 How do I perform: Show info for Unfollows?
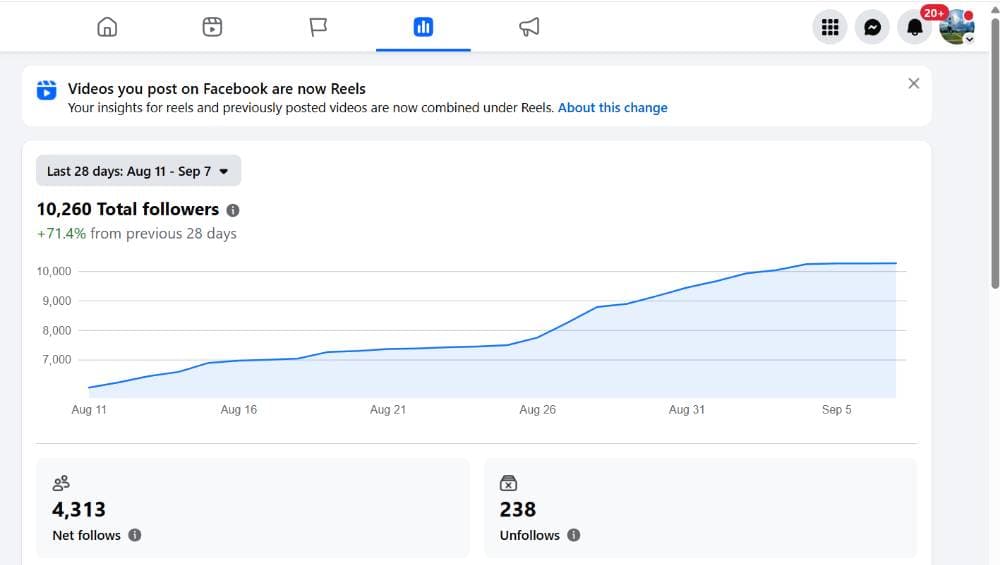click(574, 535)
